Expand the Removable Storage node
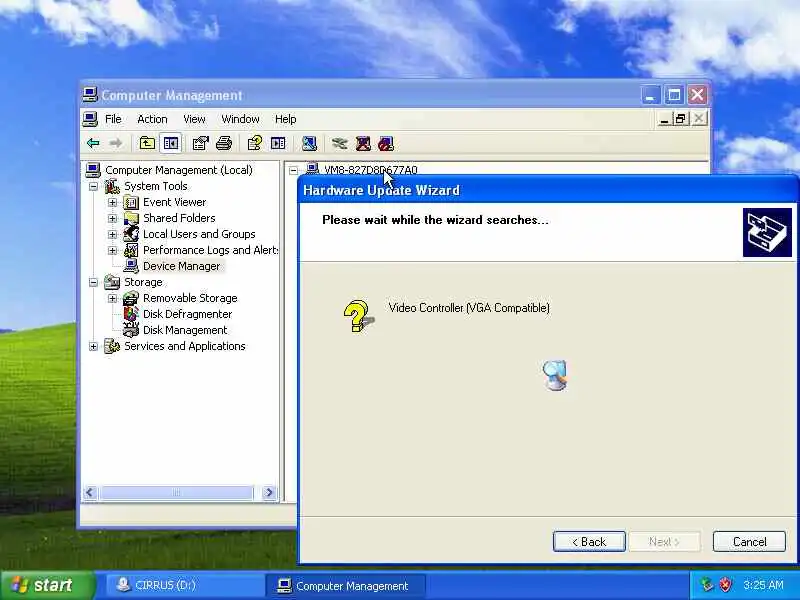Screen dimensions: 800x600 pos(112,298)
